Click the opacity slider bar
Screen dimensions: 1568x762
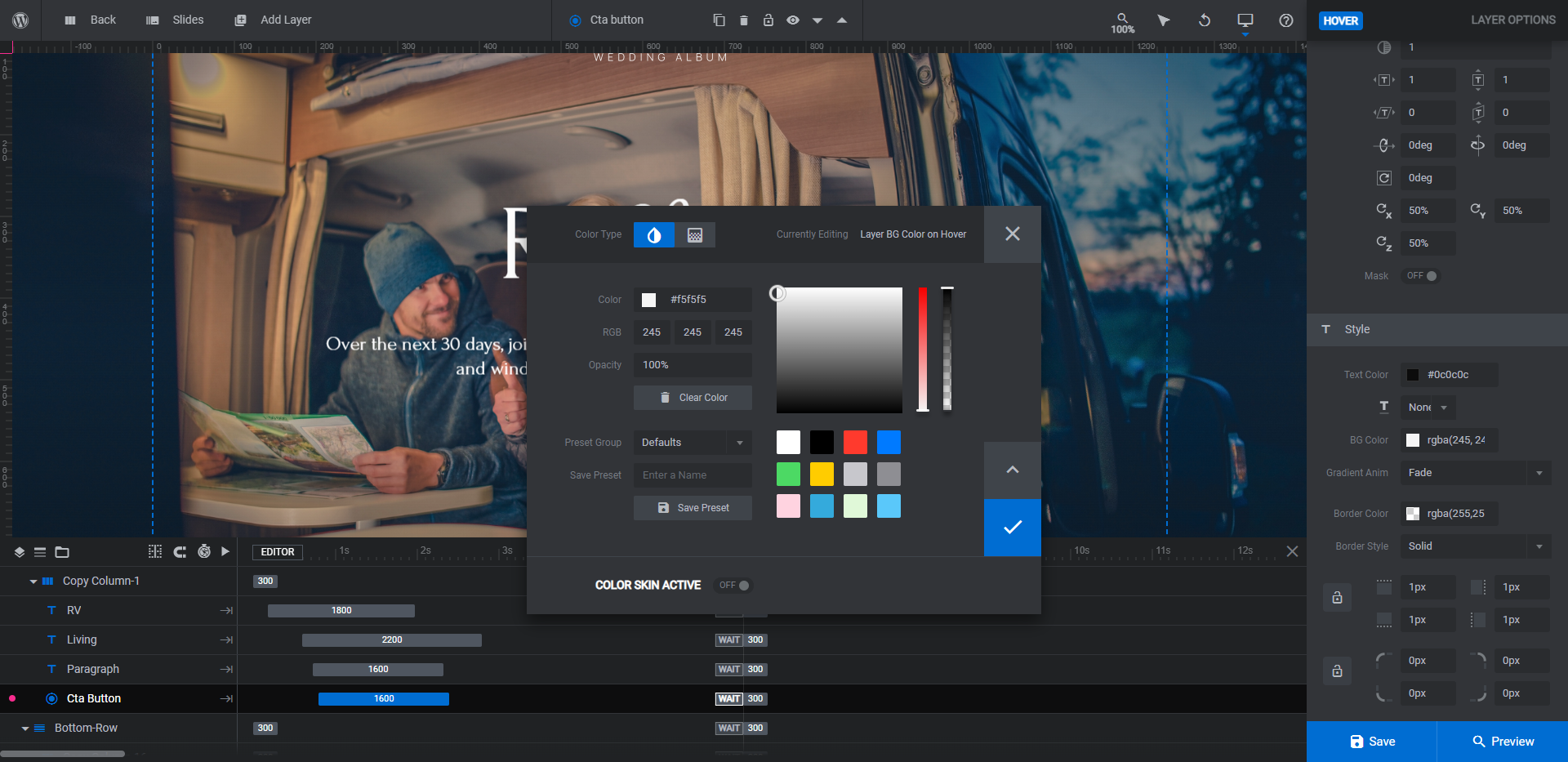947,349
